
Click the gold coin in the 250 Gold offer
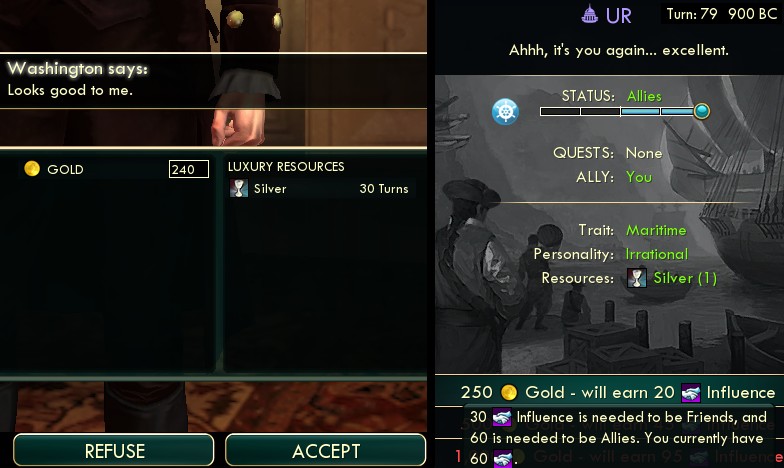point(508,392)
